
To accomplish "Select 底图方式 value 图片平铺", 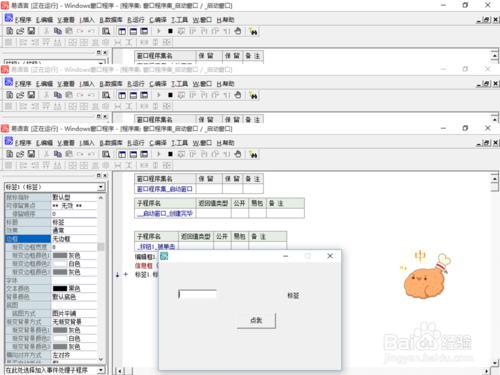I will point(74,313).
